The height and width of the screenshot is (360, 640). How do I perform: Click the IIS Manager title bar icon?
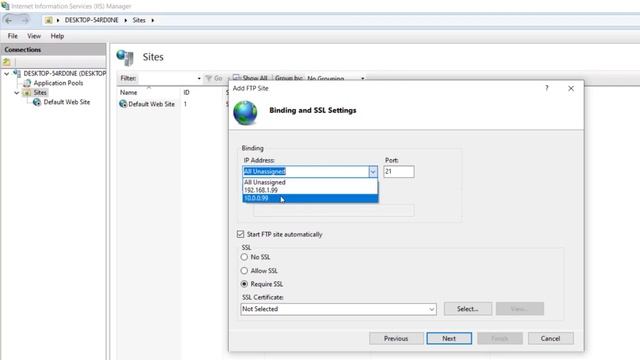coord(5,6)
